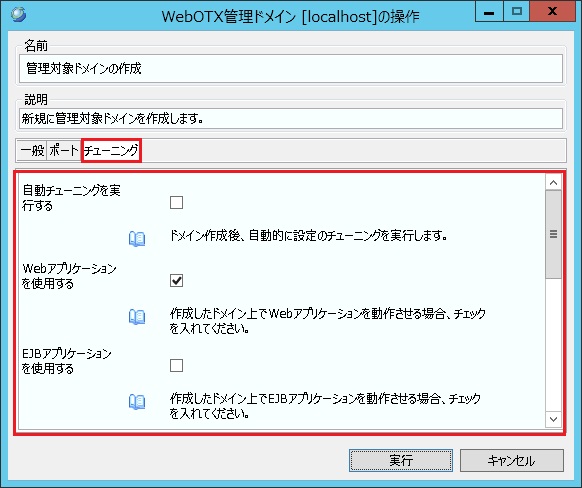Click the 説明 field with 新規に管理対象ドメインを作成します
582x488 pixels.
pyautogui.click(x=291, y=119)
